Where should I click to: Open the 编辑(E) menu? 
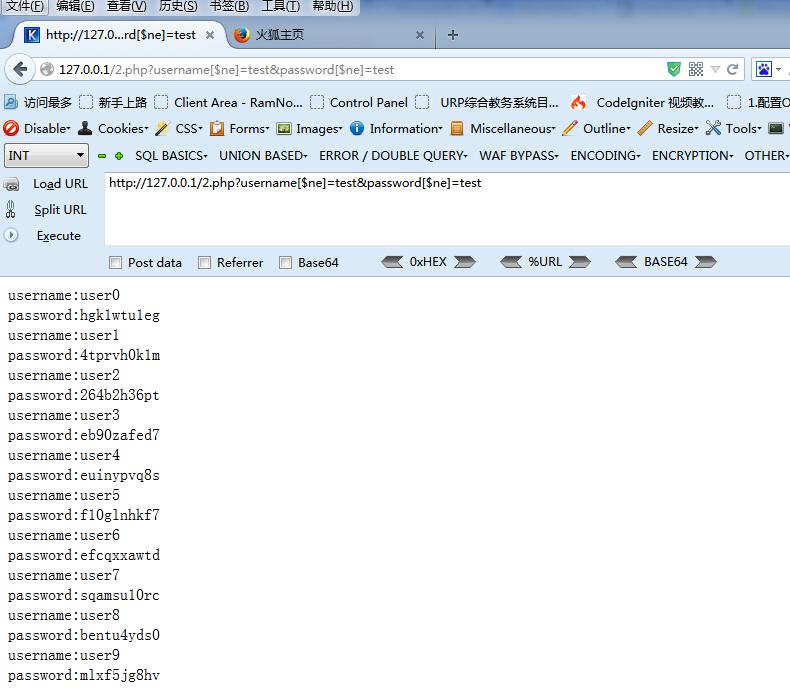point(75,7)
